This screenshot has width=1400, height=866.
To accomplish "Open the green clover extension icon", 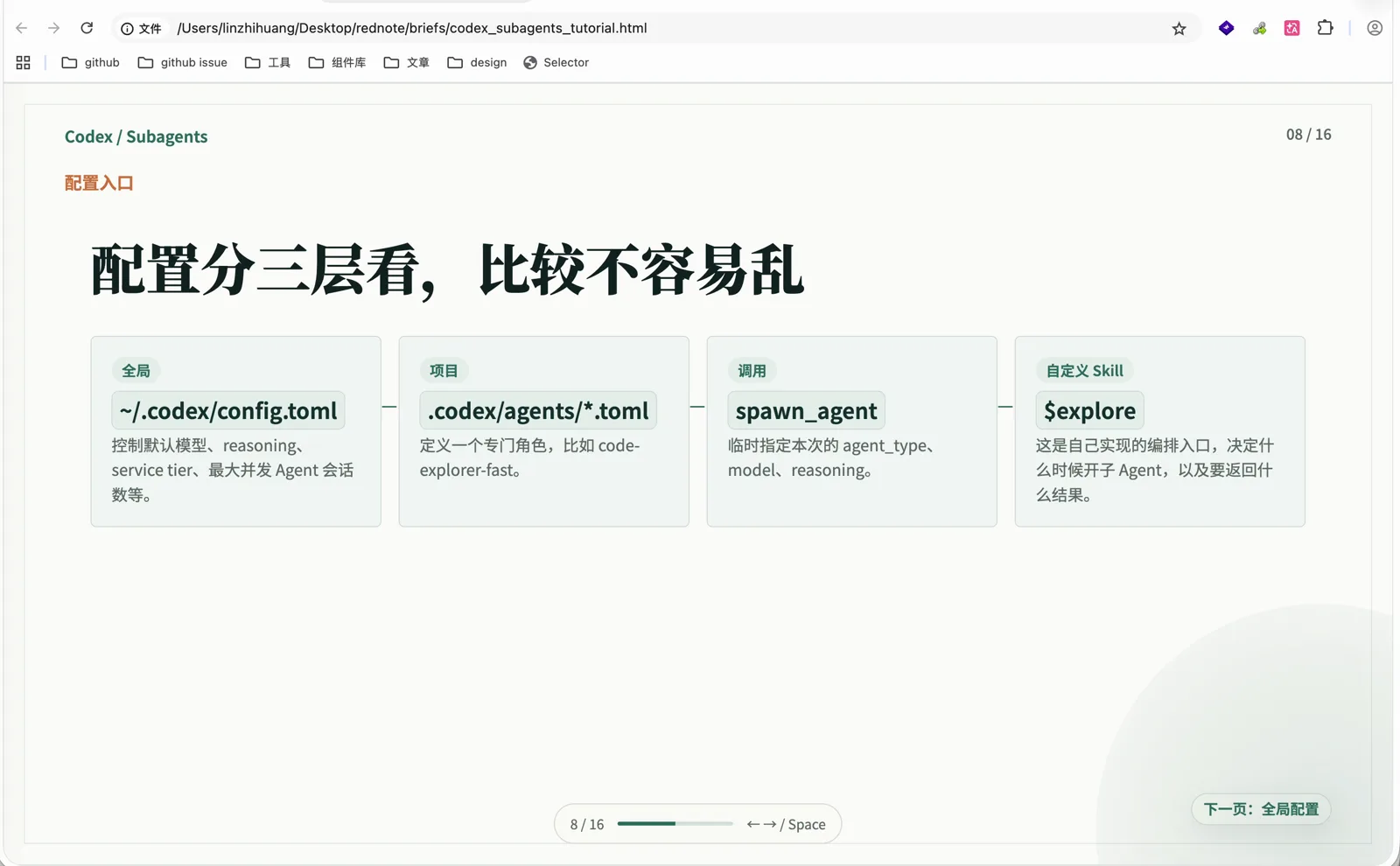I will pos(1259,29).
